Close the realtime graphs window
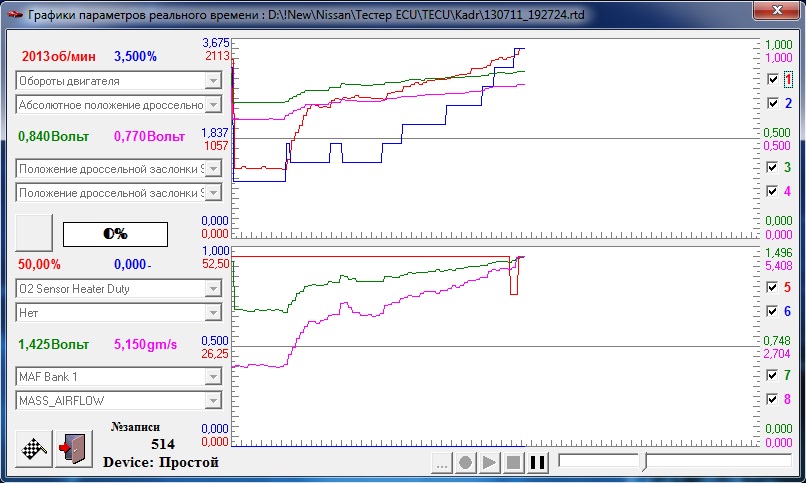The image size is (806, 483). pyautogui.click(x=777, y=9)
